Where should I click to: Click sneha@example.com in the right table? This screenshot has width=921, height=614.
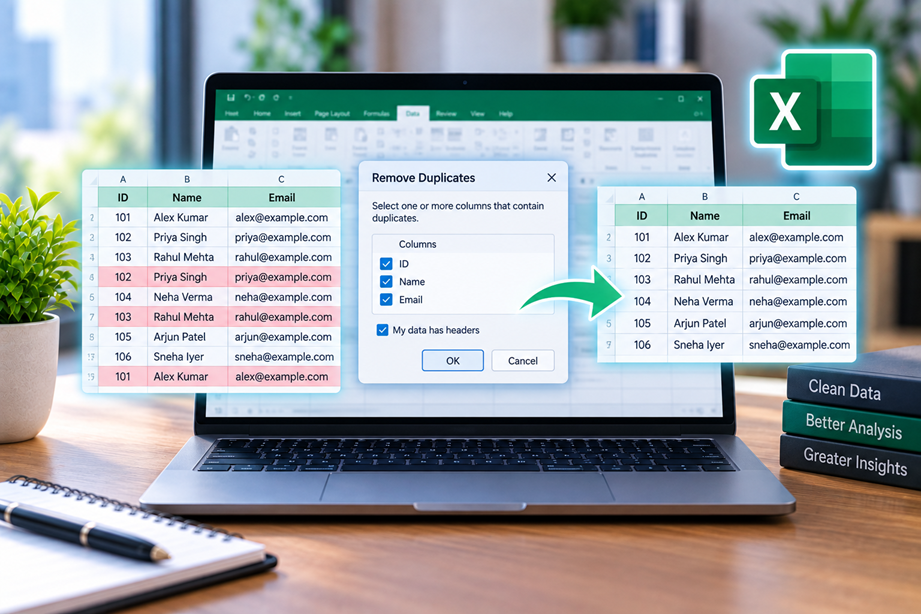[799, 345]
